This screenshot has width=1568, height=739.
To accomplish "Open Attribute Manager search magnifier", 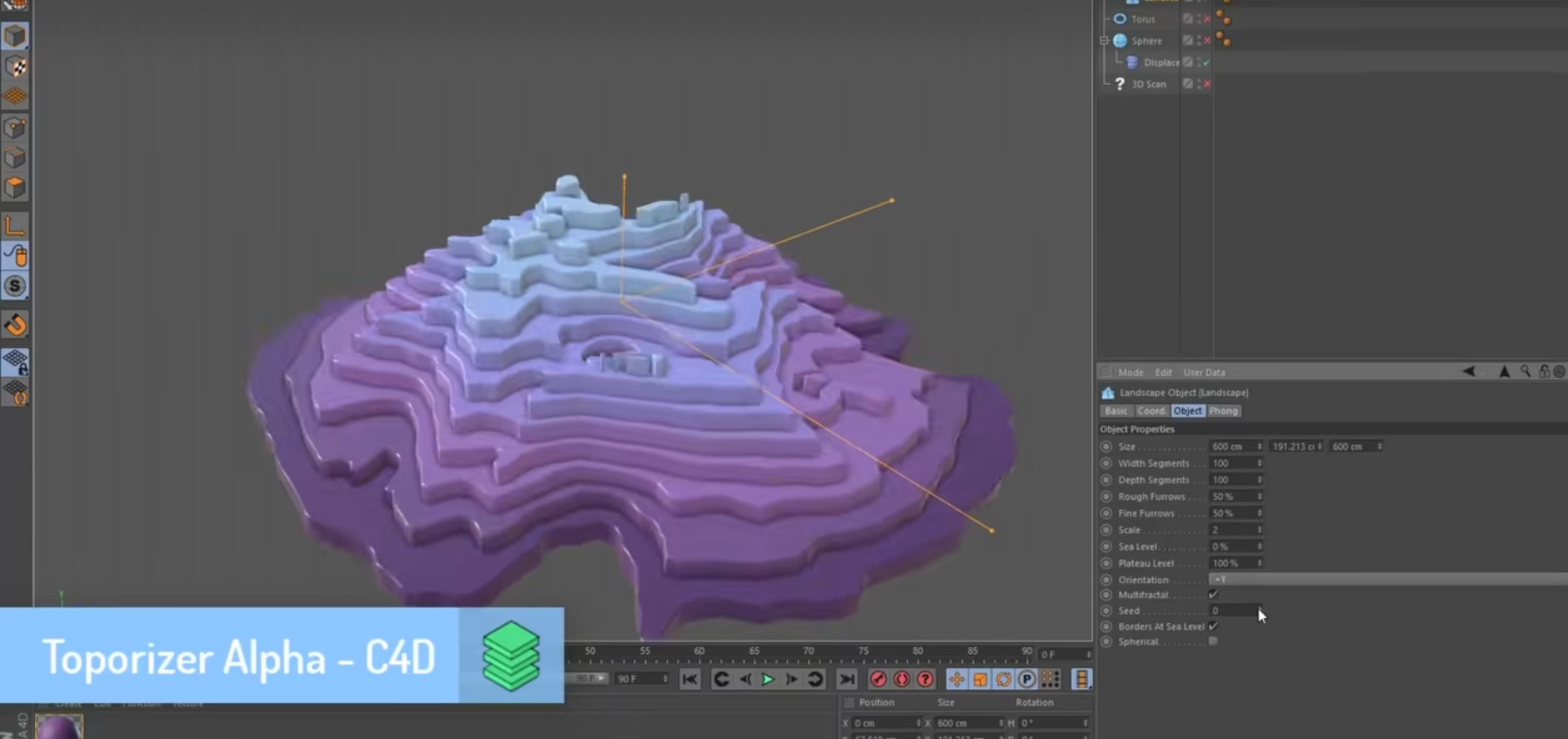I will 1525,372.
